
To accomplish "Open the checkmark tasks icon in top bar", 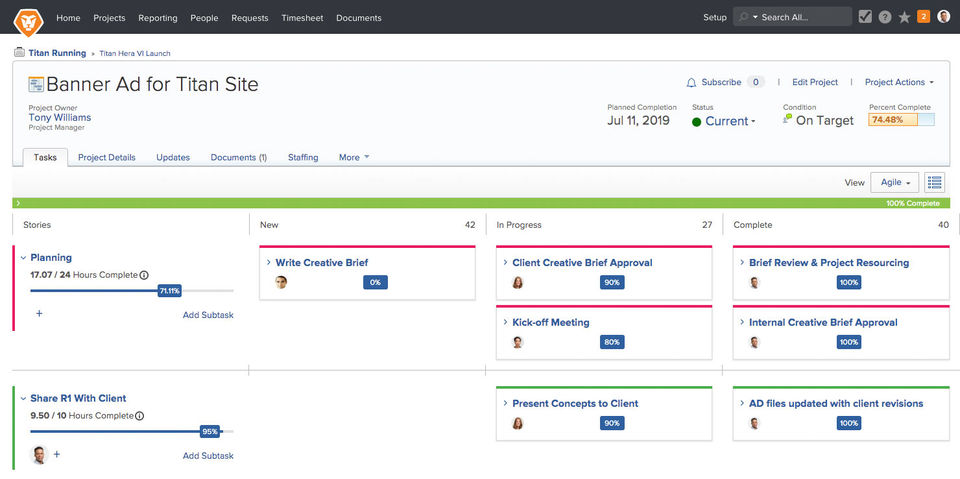I will (865, 17).
